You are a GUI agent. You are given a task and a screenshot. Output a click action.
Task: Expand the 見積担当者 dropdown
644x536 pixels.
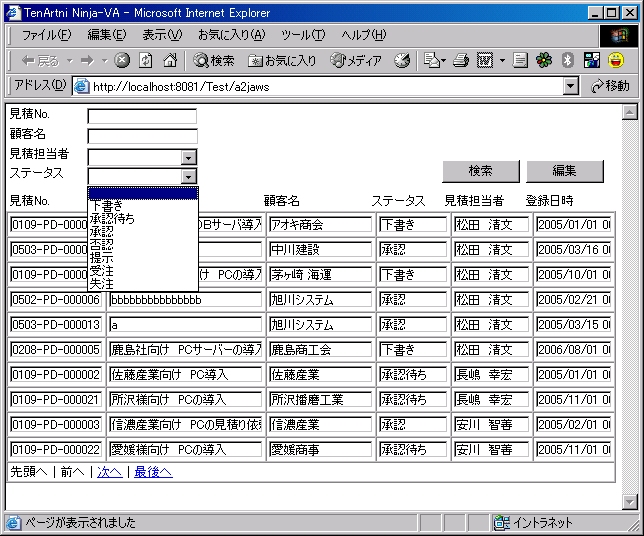click(x=188, y=156)
